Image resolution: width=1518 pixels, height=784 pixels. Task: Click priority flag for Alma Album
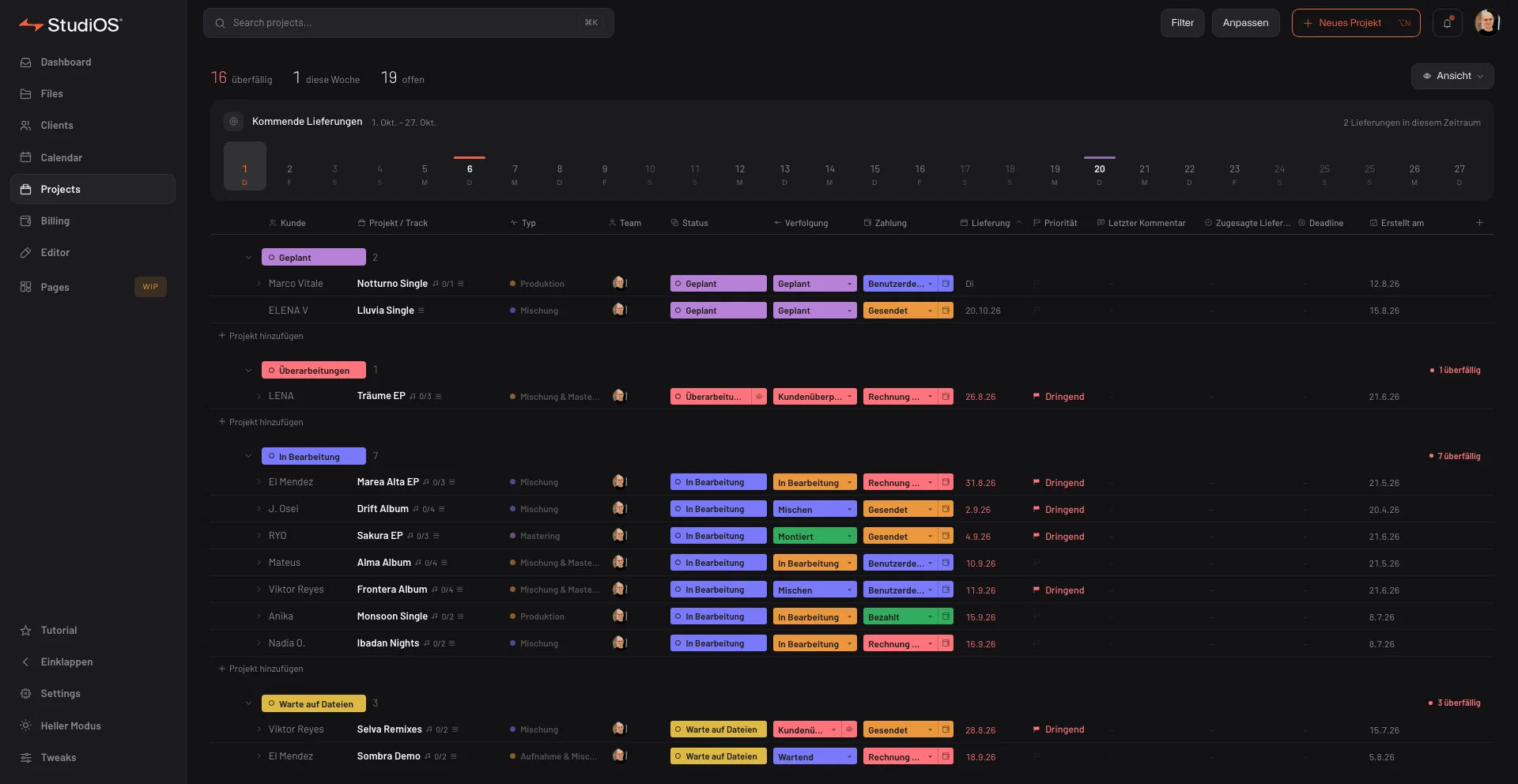[1037, 563]
